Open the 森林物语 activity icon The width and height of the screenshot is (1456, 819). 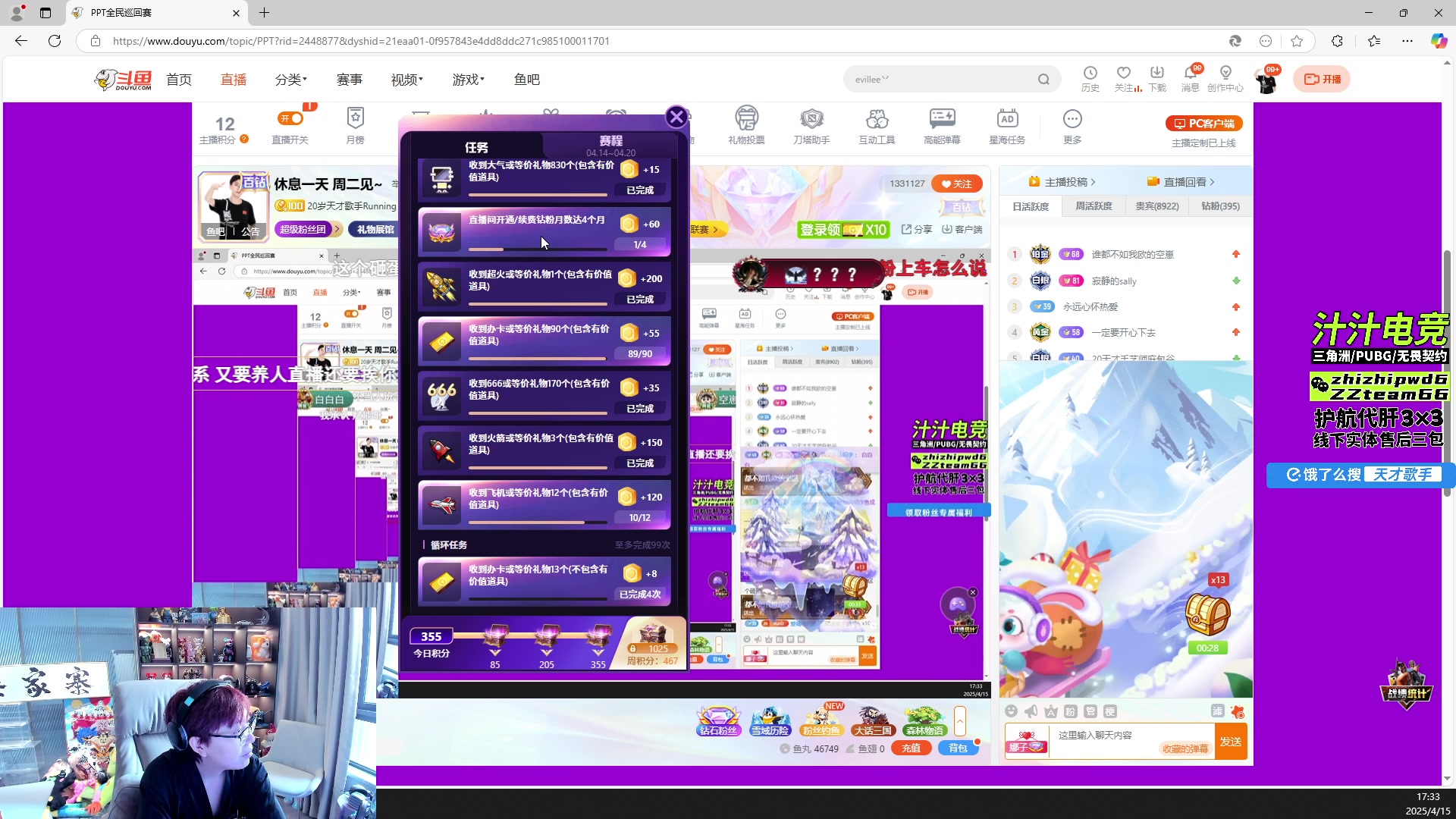(x=924, y=720)
